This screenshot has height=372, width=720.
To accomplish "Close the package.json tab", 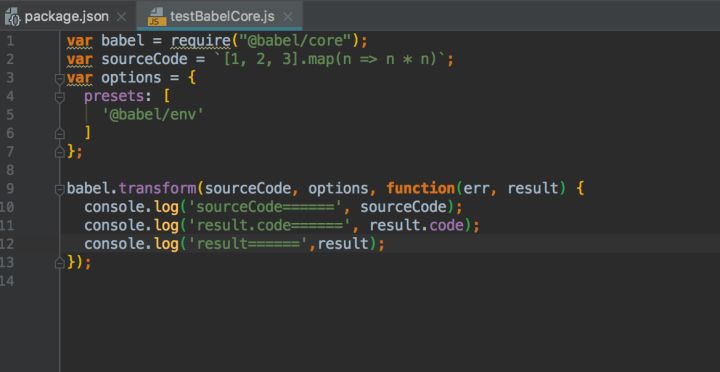I will [x=121, y=17].
